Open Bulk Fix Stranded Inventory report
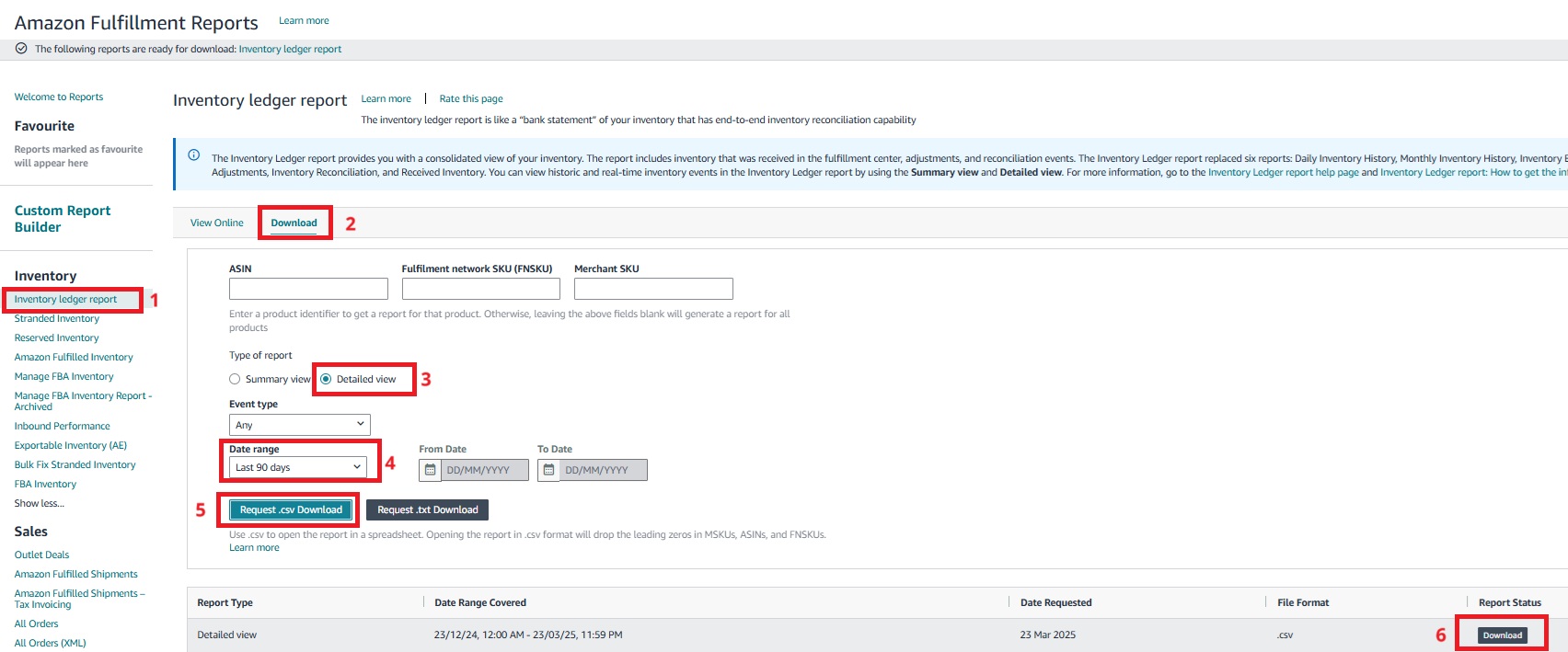 [x=75, y=464]
